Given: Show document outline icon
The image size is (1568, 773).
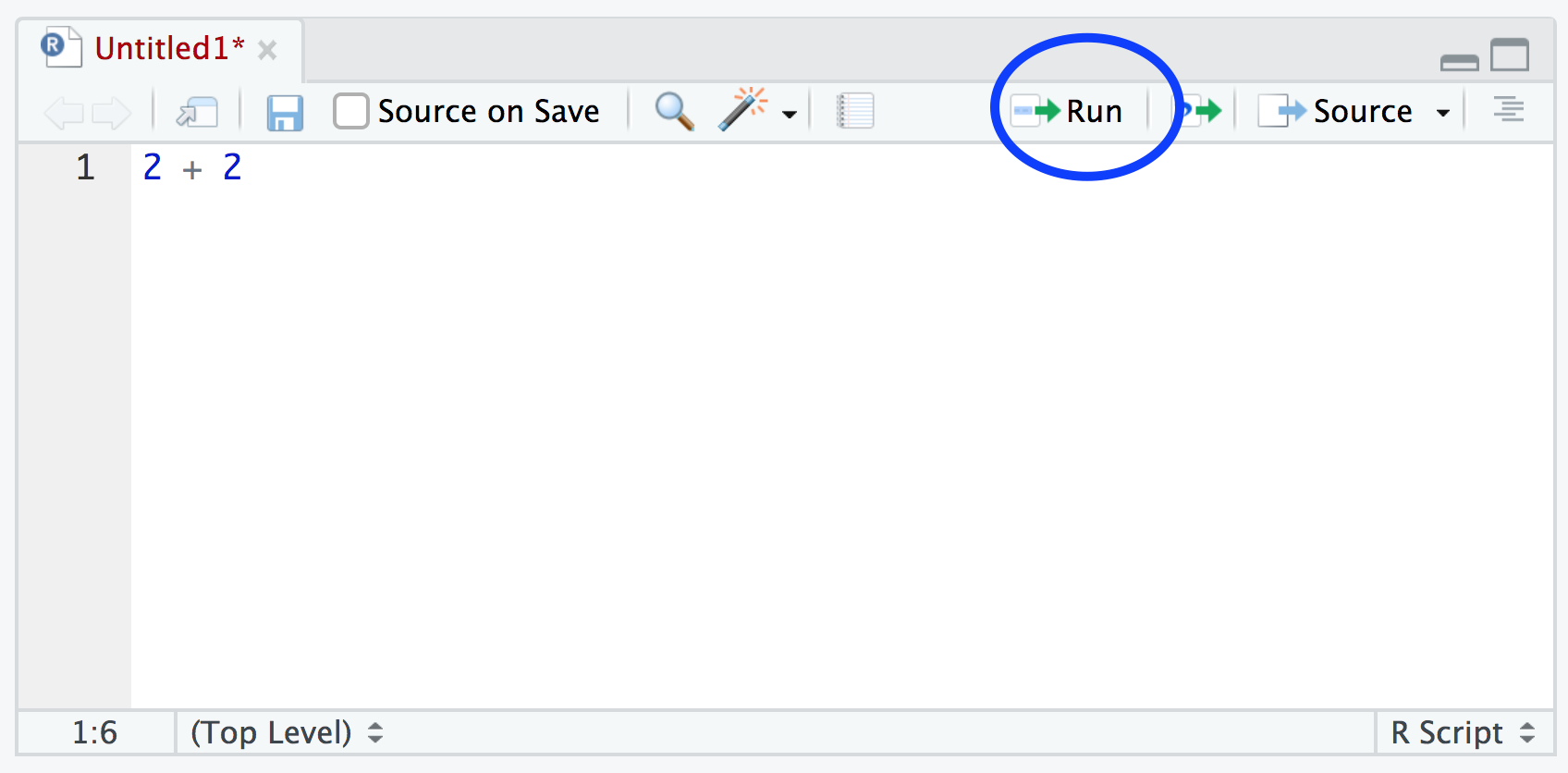Looking at the screenshot, I should coord(1508,110).
